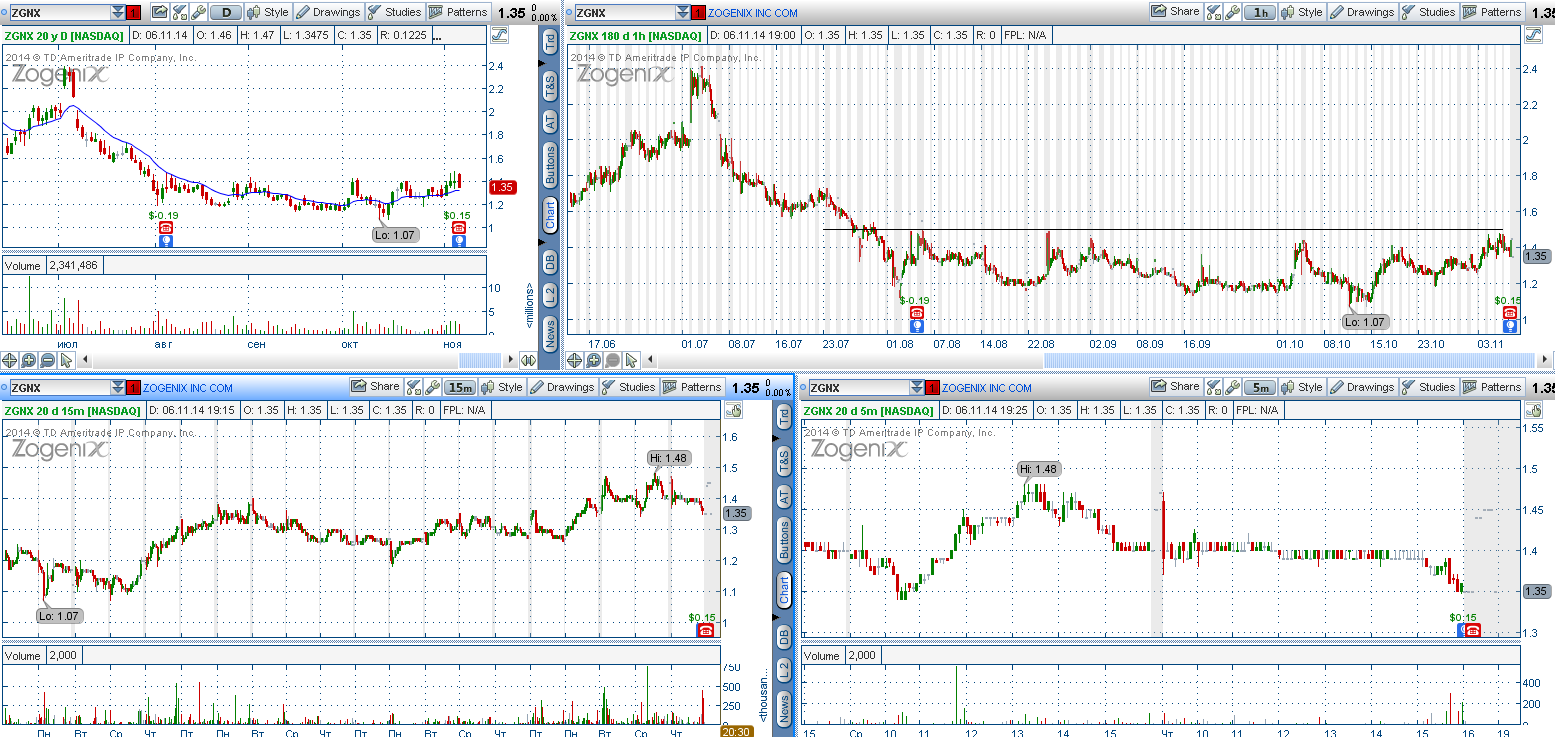The image size is (1555, 737).
Task: Select pointer cursor tool below 1h chart
Action: point(630,360)
